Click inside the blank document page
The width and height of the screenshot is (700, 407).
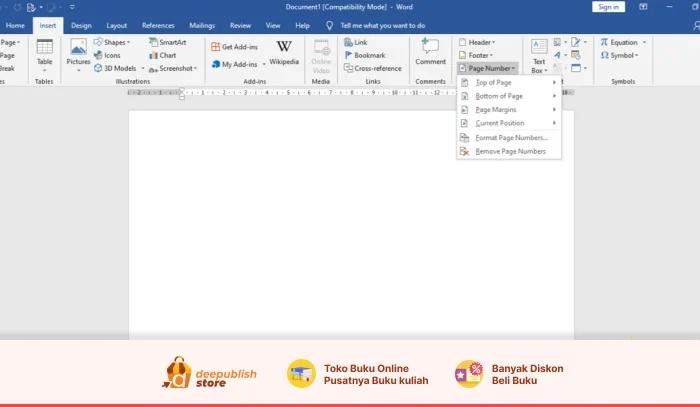point(351,223)
